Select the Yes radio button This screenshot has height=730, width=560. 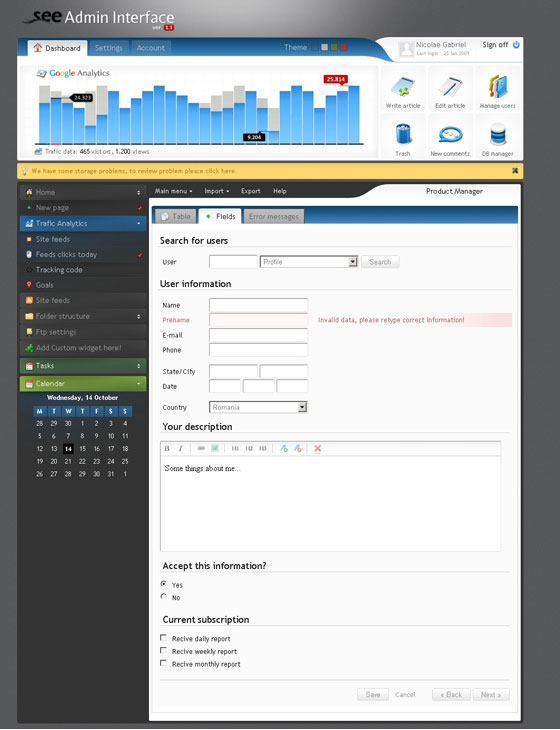(163, 583)
